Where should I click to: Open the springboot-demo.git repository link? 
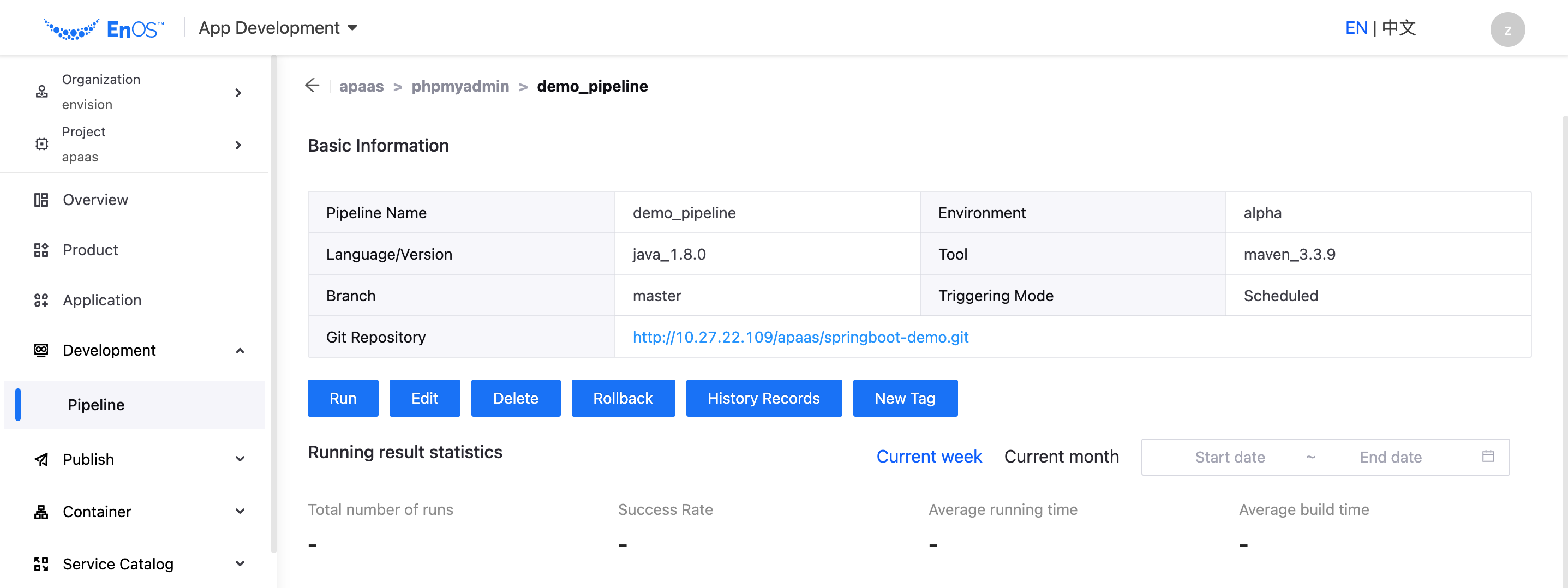pos(800,337)
